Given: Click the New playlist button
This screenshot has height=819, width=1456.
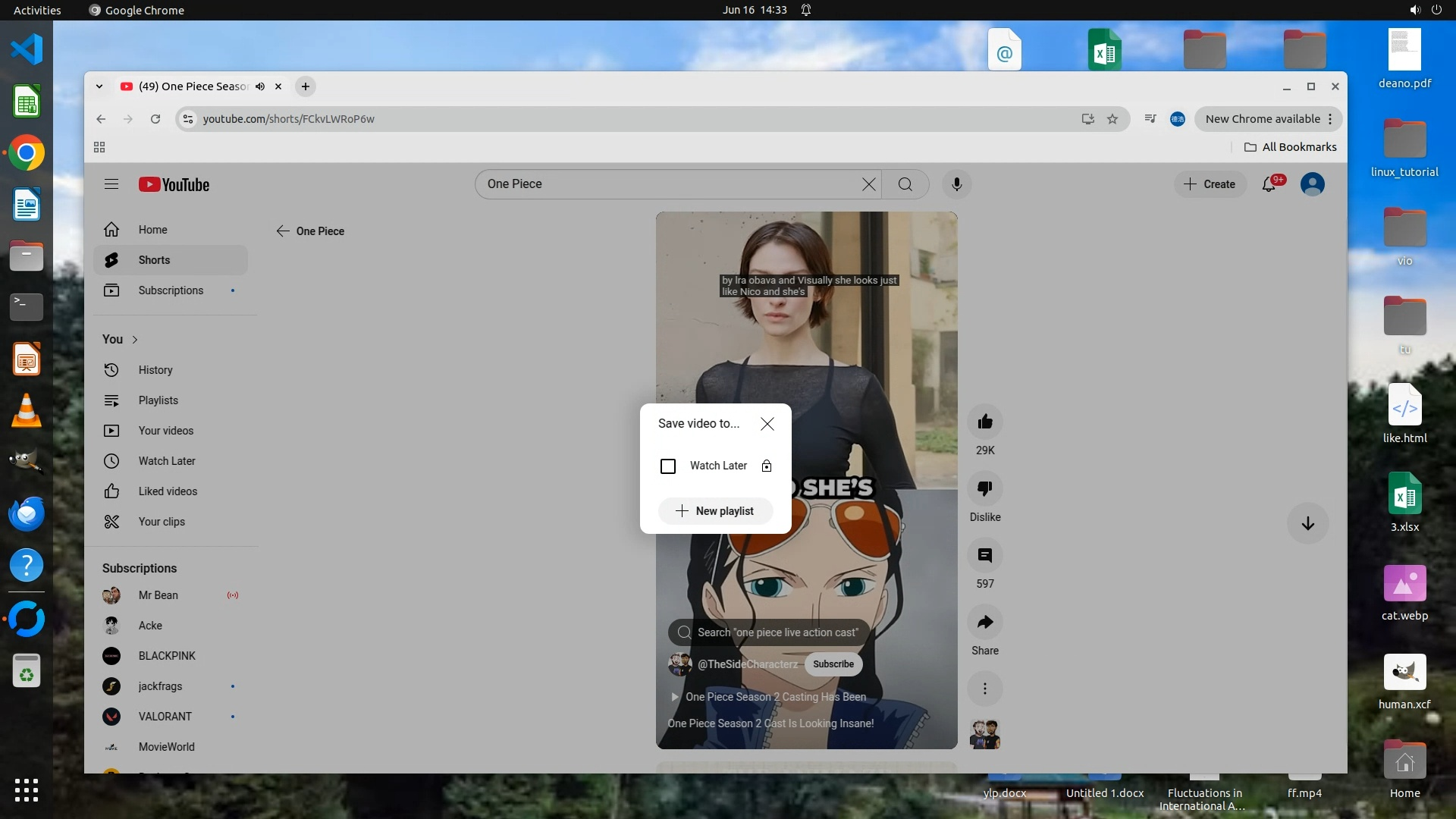Looking at the screenshot, I should pyautogui.click(x=715, y=511).
